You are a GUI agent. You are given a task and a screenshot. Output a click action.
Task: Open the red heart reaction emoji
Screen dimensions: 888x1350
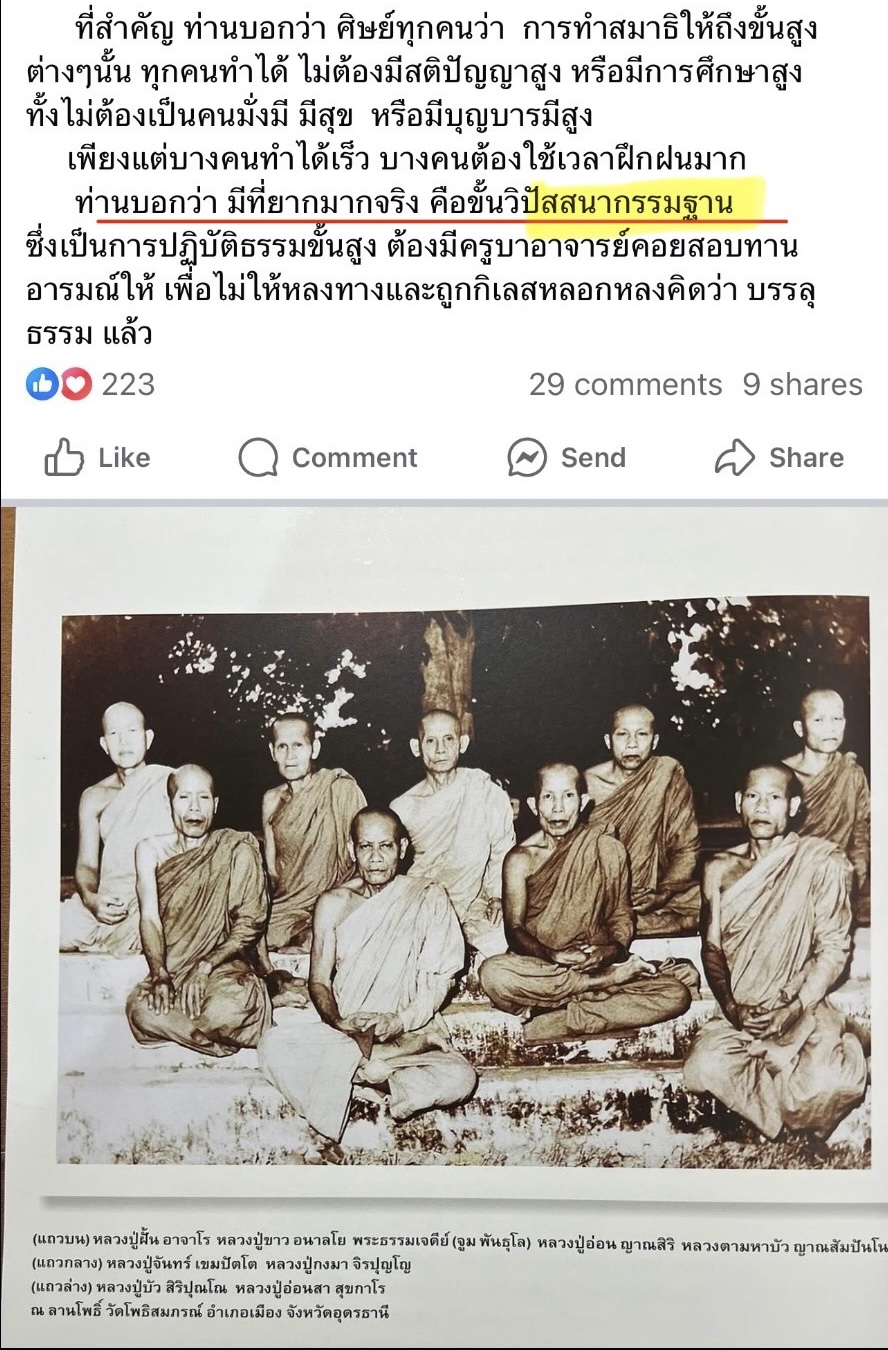(75, 384)
